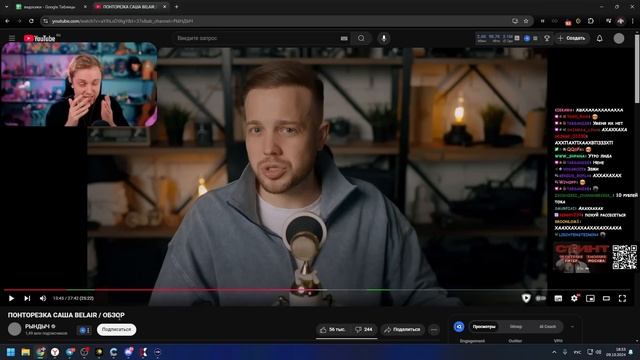Switch to miniplayer mode
Image resolution: width=640 pixels, height=360 pixels.
(x=590, y=298)
